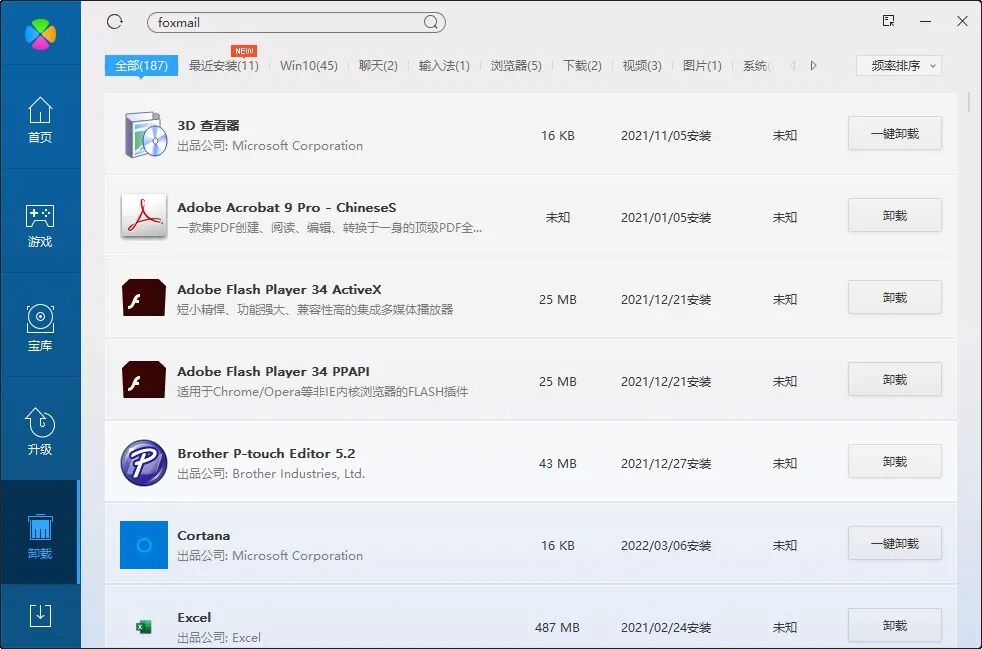Switch to 输入法(1) tab
This screenshot has height=649, width=982.
[444, 66]
